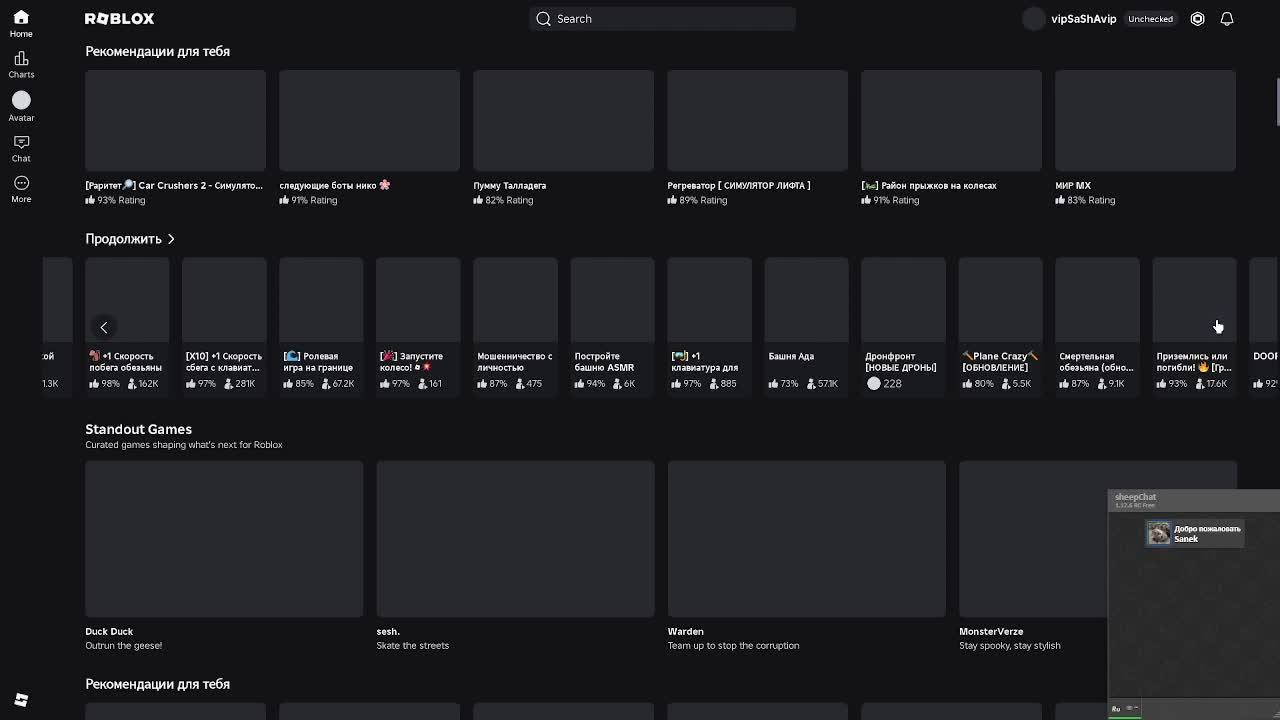Click the previous arrow in the Продолжить carousel

point(103,327)
